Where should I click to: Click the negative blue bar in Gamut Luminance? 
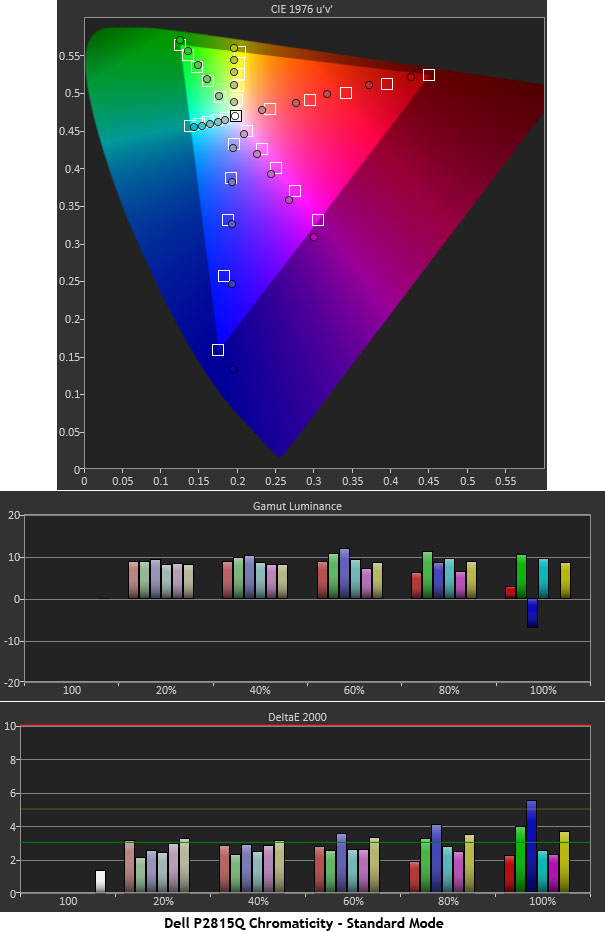pyautogui.click(x=532, y=613)
